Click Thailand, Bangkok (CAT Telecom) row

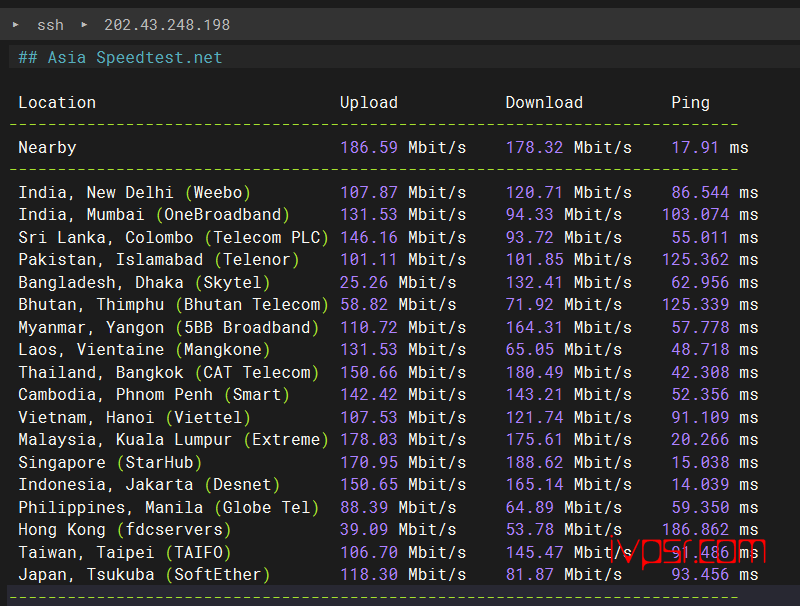point(168,372)
